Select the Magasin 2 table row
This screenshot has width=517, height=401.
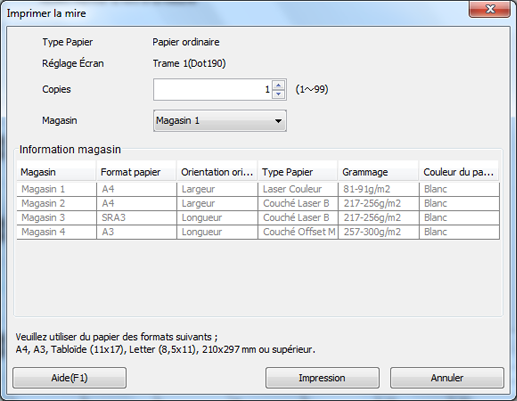pyautogui.click(x=258, y=203)
